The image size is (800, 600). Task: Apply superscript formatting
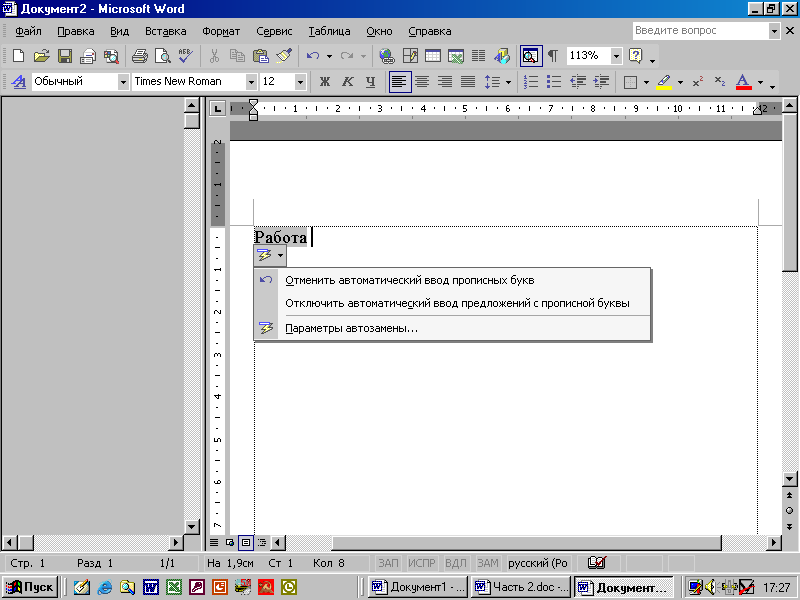point(697,82)
